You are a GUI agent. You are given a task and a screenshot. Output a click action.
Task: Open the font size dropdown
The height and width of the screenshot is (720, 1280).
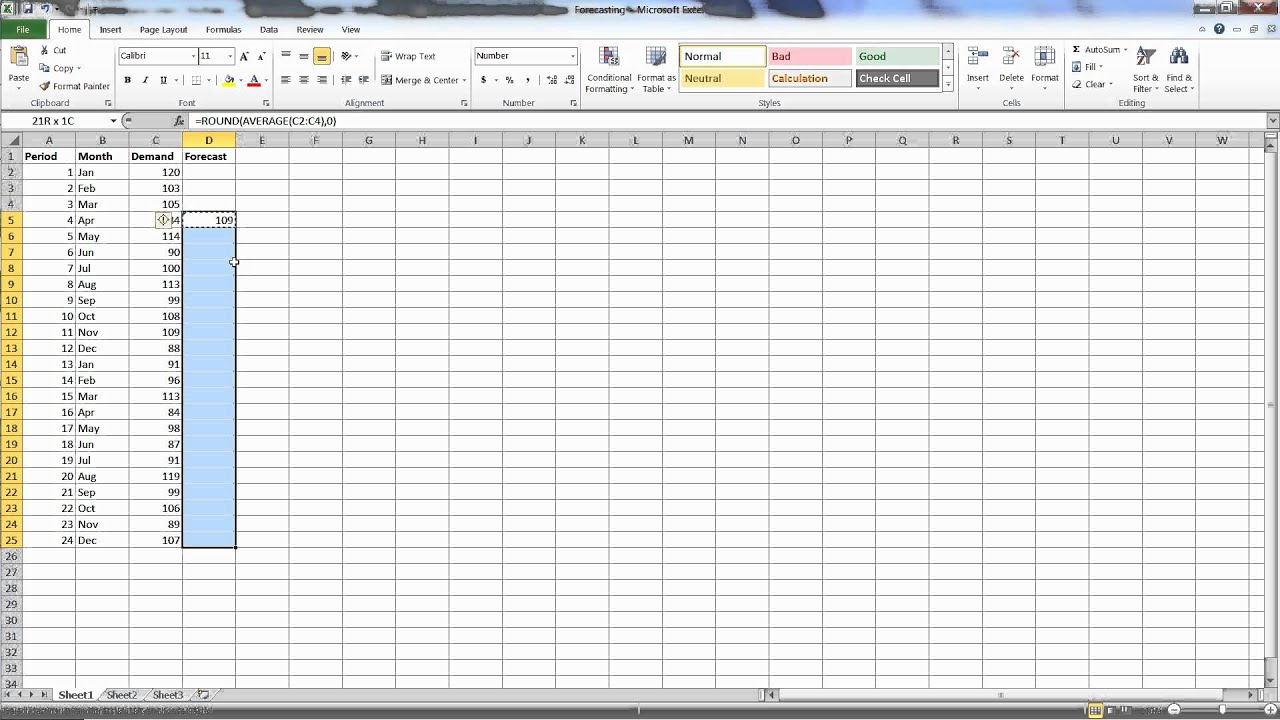tap(230, 56)
